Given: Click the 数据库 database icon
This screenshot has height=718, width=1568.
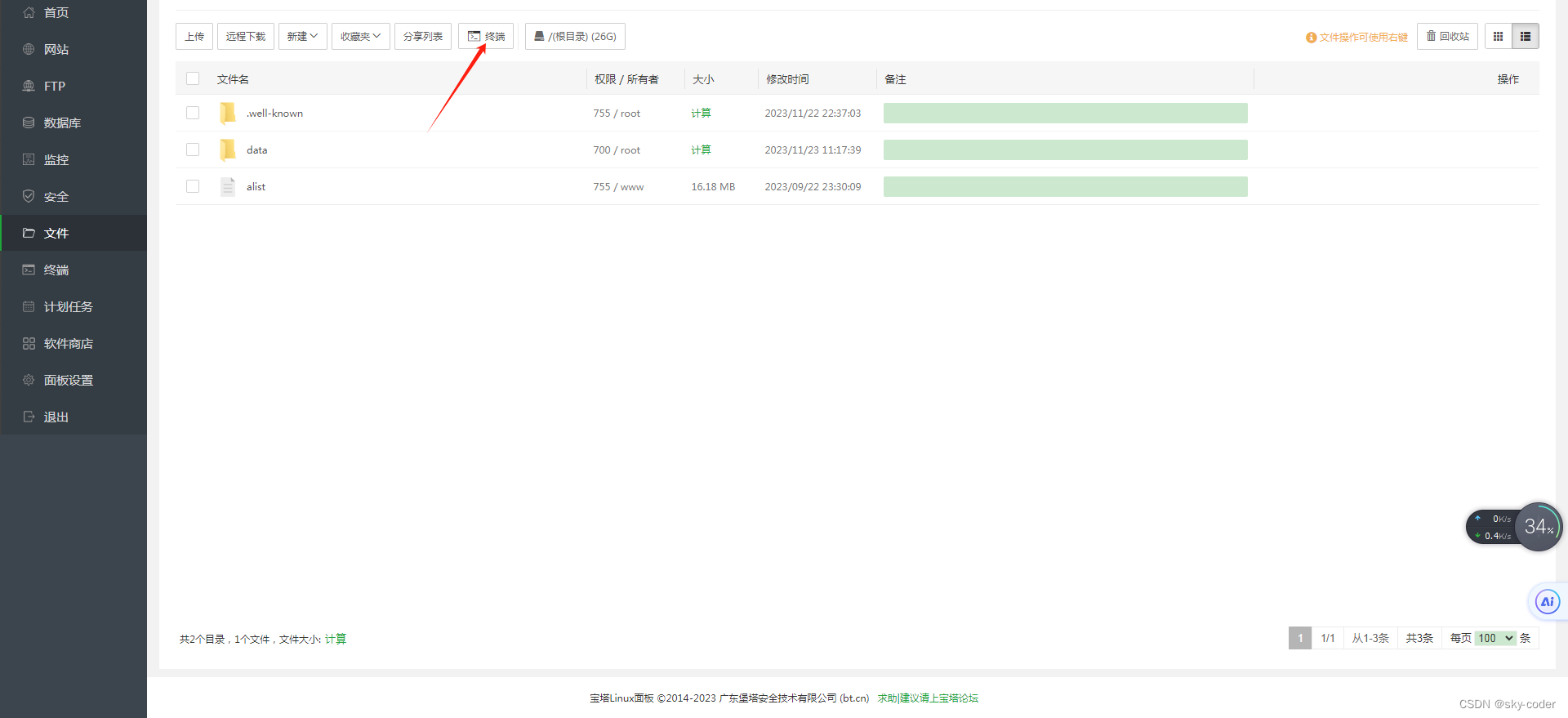Looking at the screenshot, I should pos(29,123).
